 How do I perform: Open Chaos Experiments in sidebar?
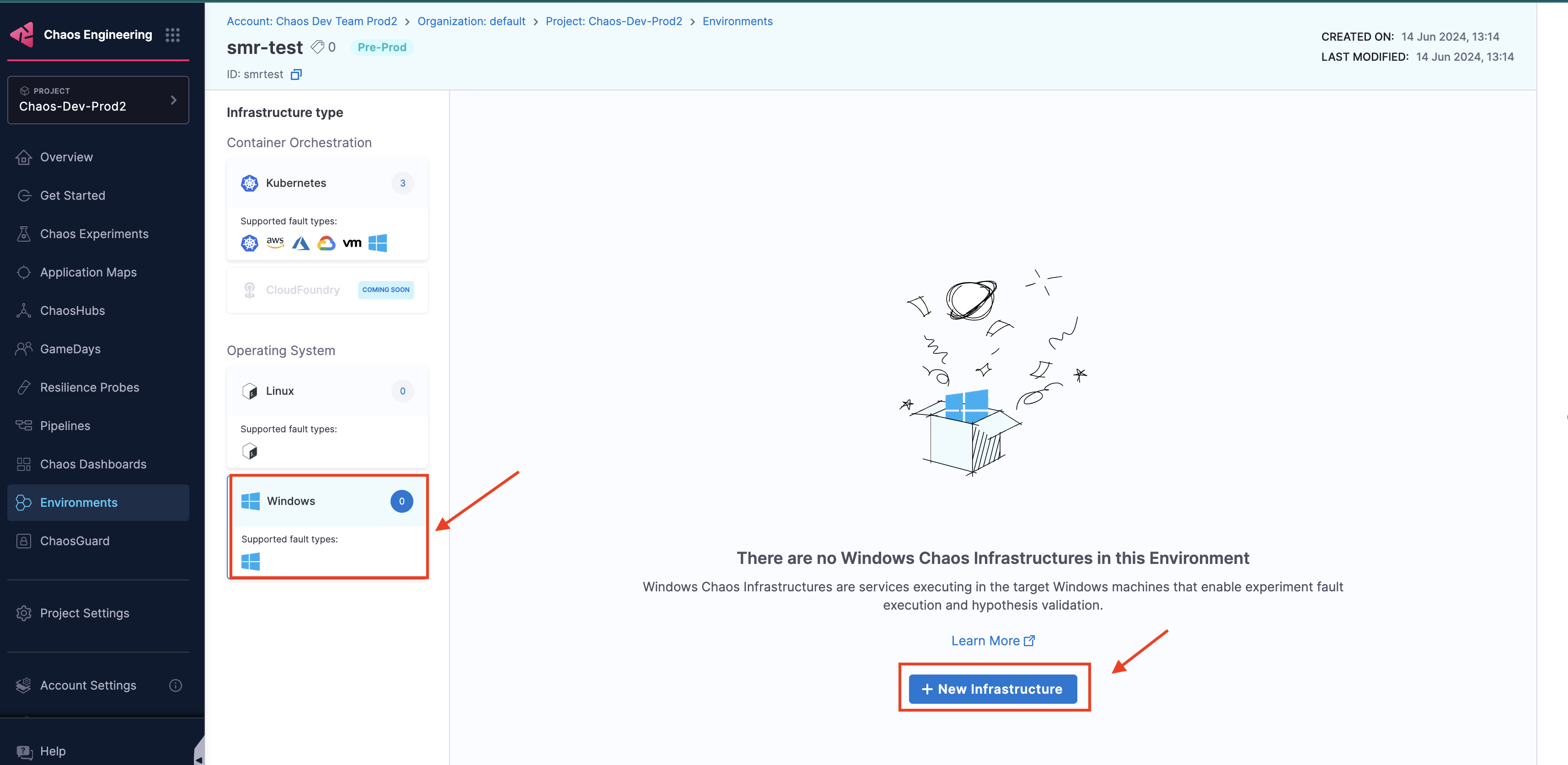point(94,234)
